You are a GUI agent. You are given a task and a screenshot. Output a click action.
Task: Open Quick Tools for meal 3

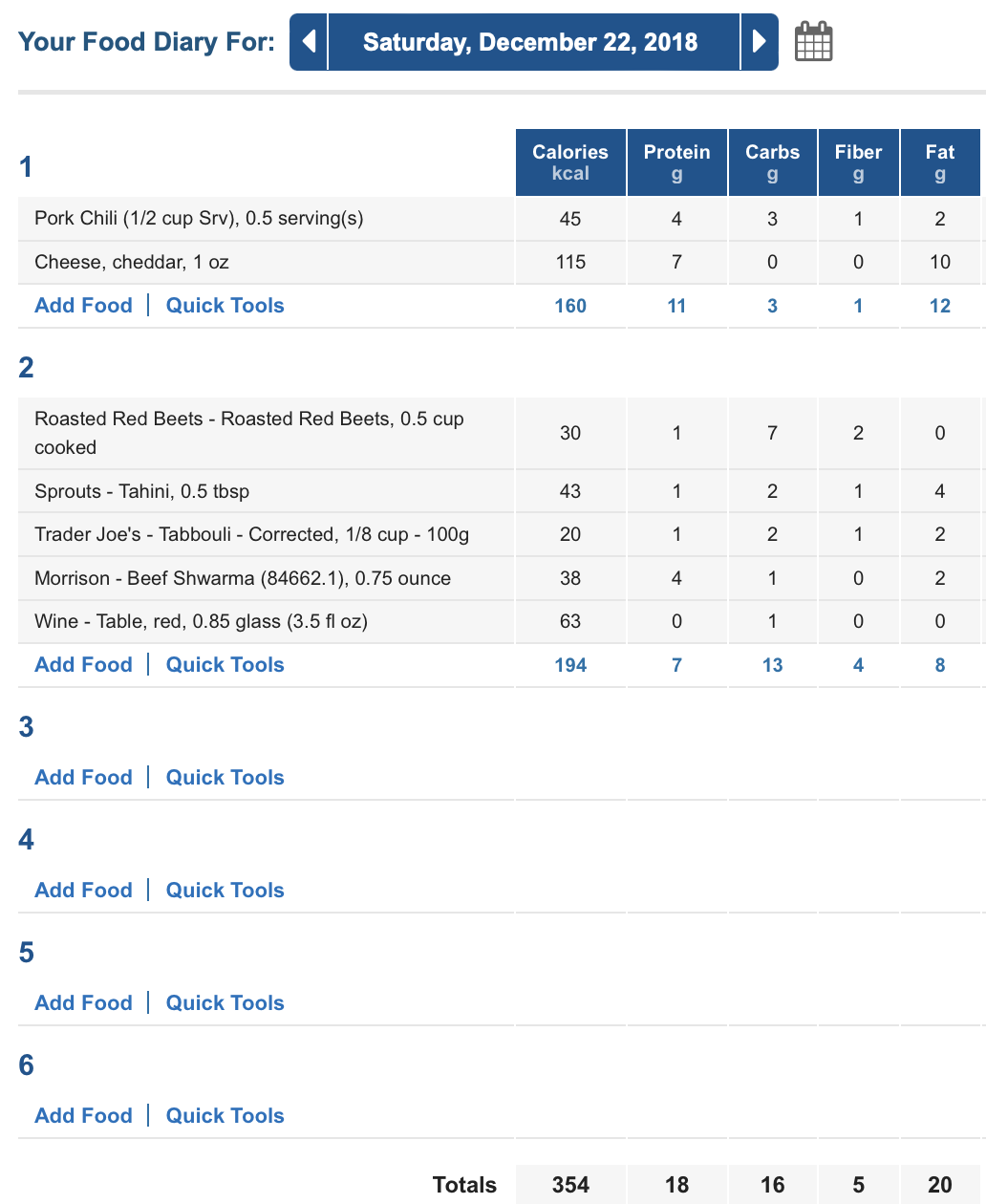225,778
